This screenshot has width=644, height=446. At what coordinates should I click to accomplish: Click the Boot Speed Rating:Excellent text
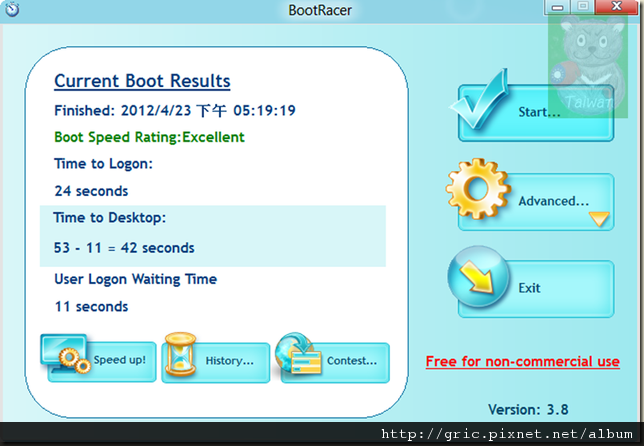coord(149,137)
